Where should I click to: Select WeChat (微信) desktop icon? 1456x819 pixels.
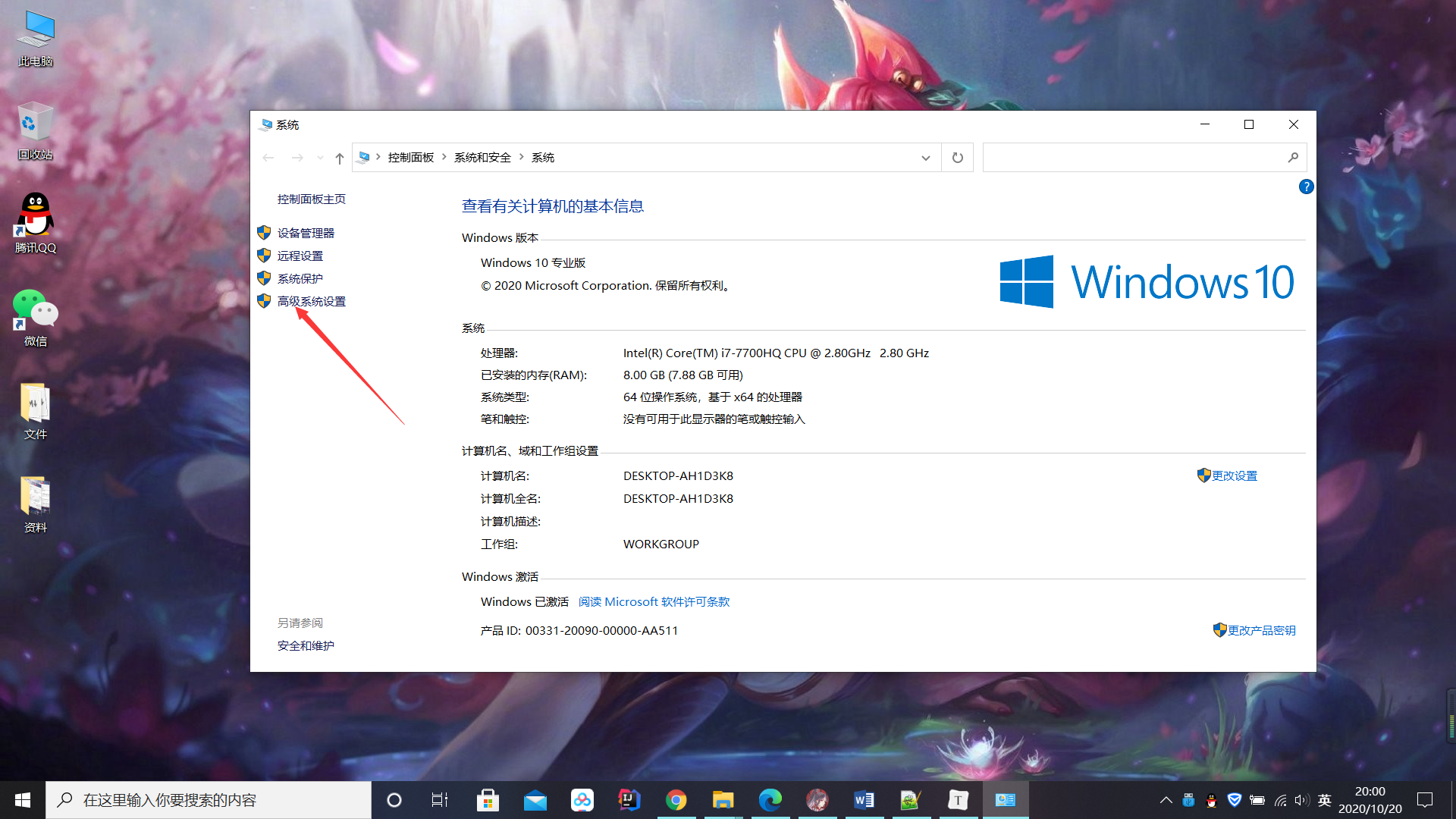coord(36,318)
